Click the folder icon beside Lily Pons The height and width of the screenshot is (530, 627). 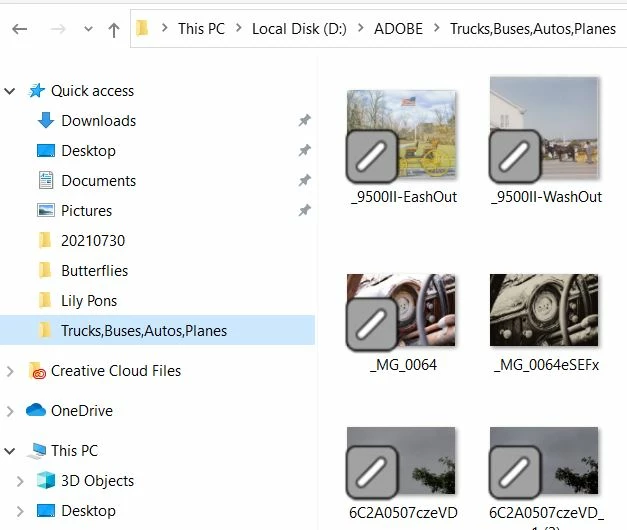point(45,300)
